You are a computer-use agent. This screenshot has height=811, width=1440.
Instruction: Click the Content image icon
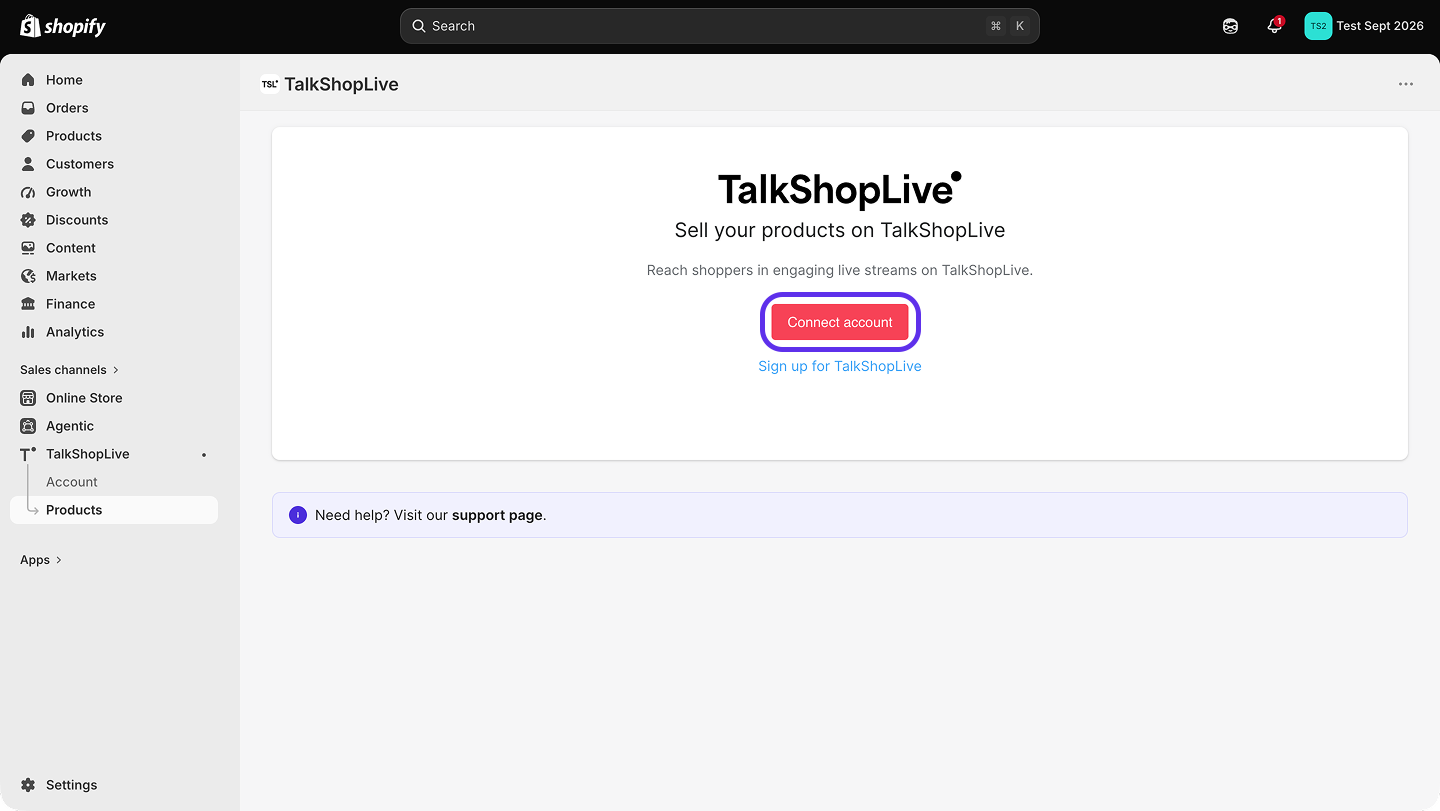pos(28,248)
